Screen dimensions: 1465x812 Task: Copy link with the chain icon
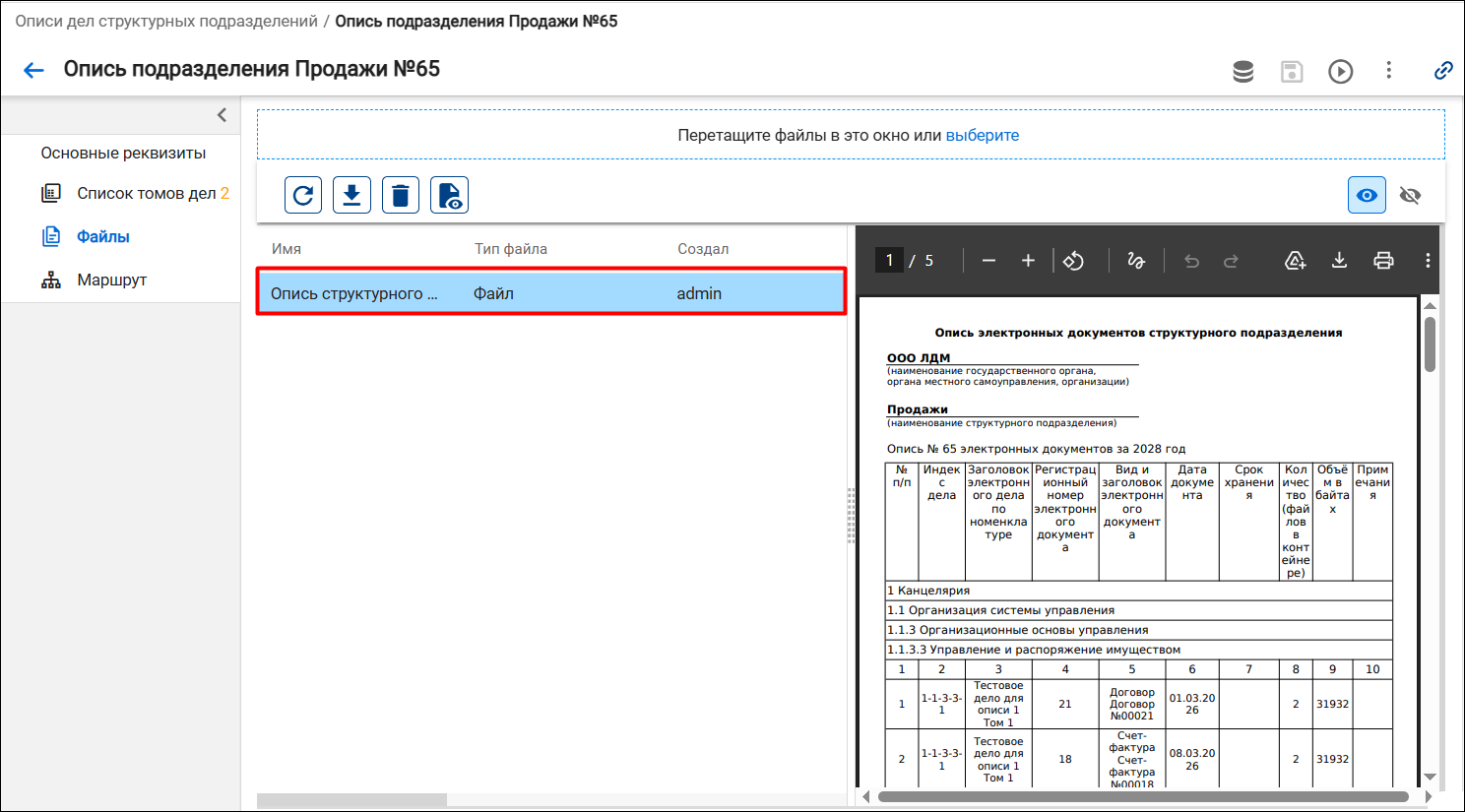point(1443,70)
